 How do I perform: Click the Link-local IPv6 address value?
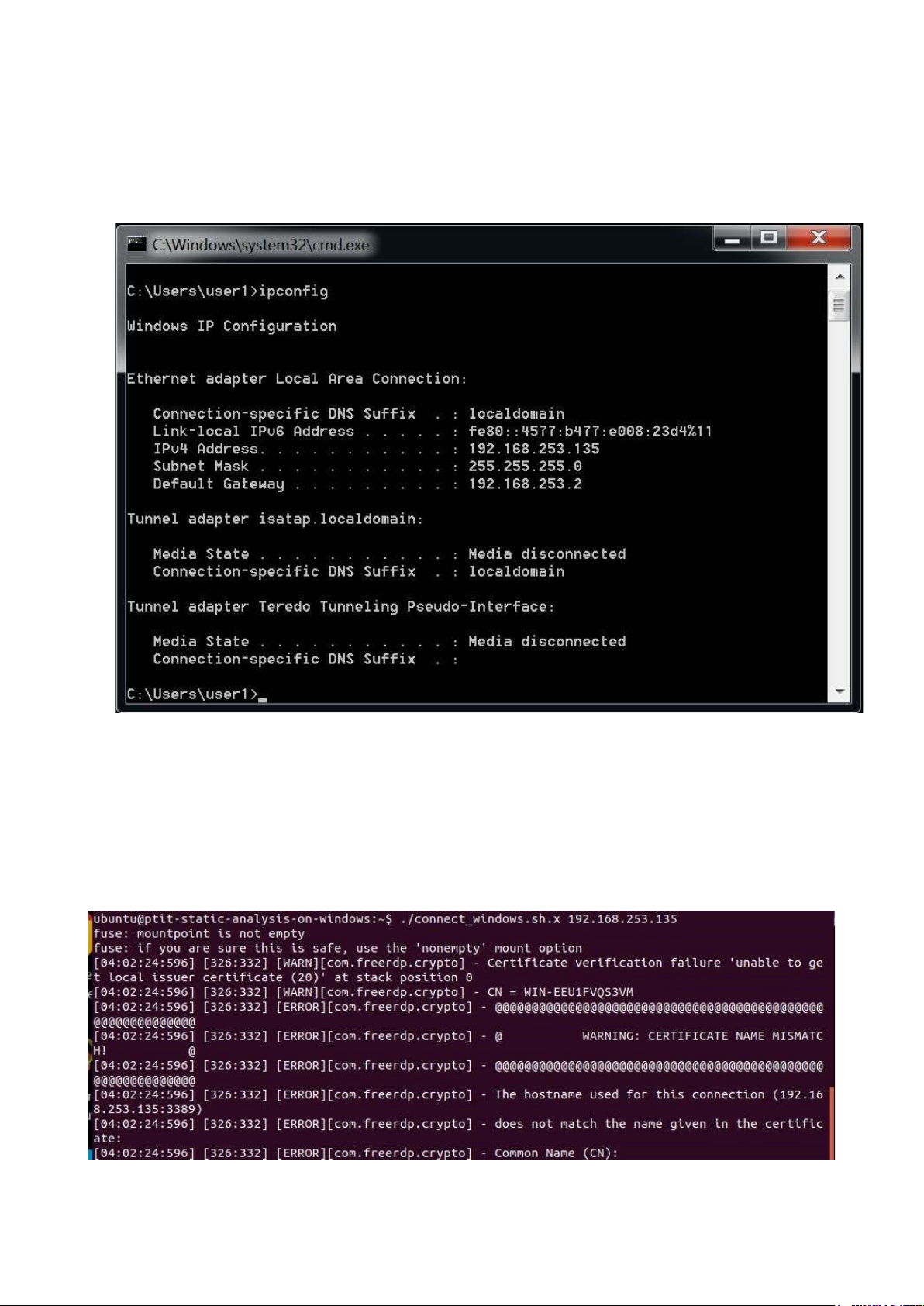click(590, 431)
